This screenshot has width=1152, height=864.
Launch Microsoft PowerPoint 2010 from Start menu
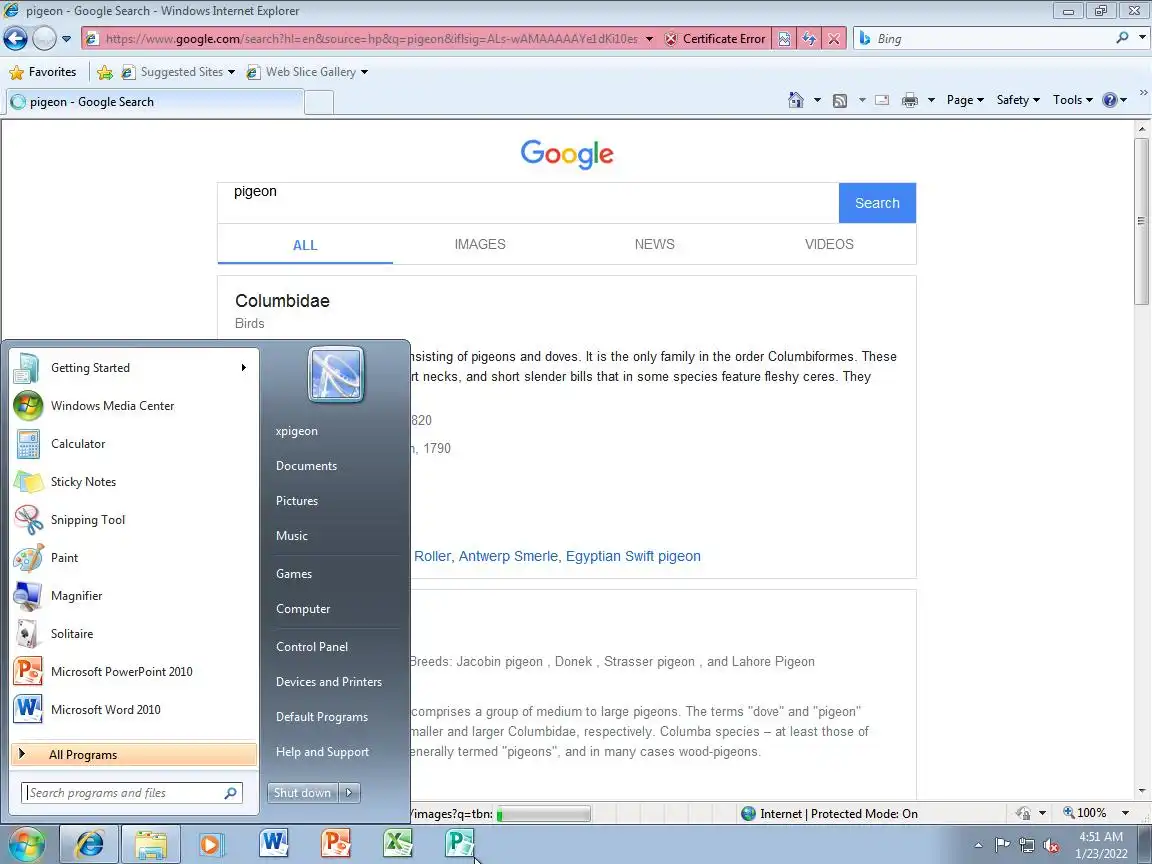(132, 672)
